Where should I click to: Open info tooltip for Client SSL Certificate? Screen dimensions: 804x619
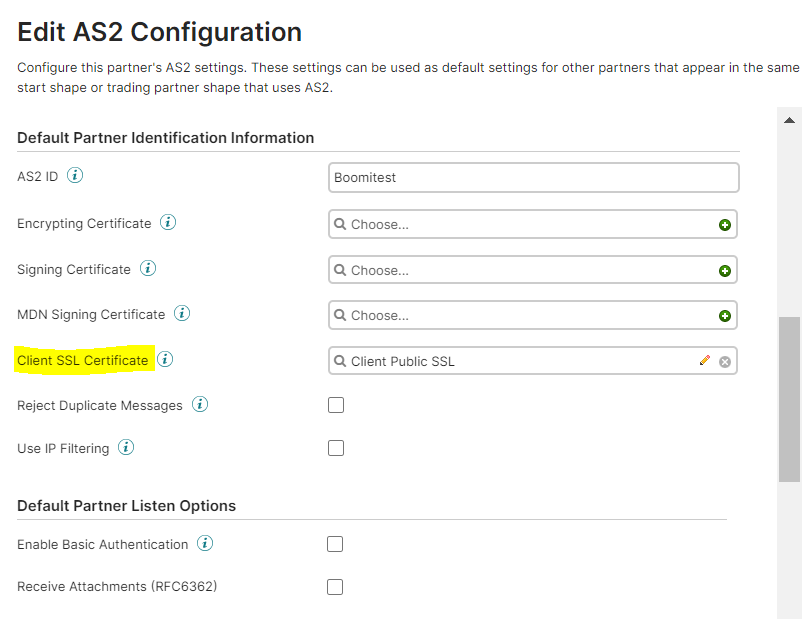click(x=165, y=359)
